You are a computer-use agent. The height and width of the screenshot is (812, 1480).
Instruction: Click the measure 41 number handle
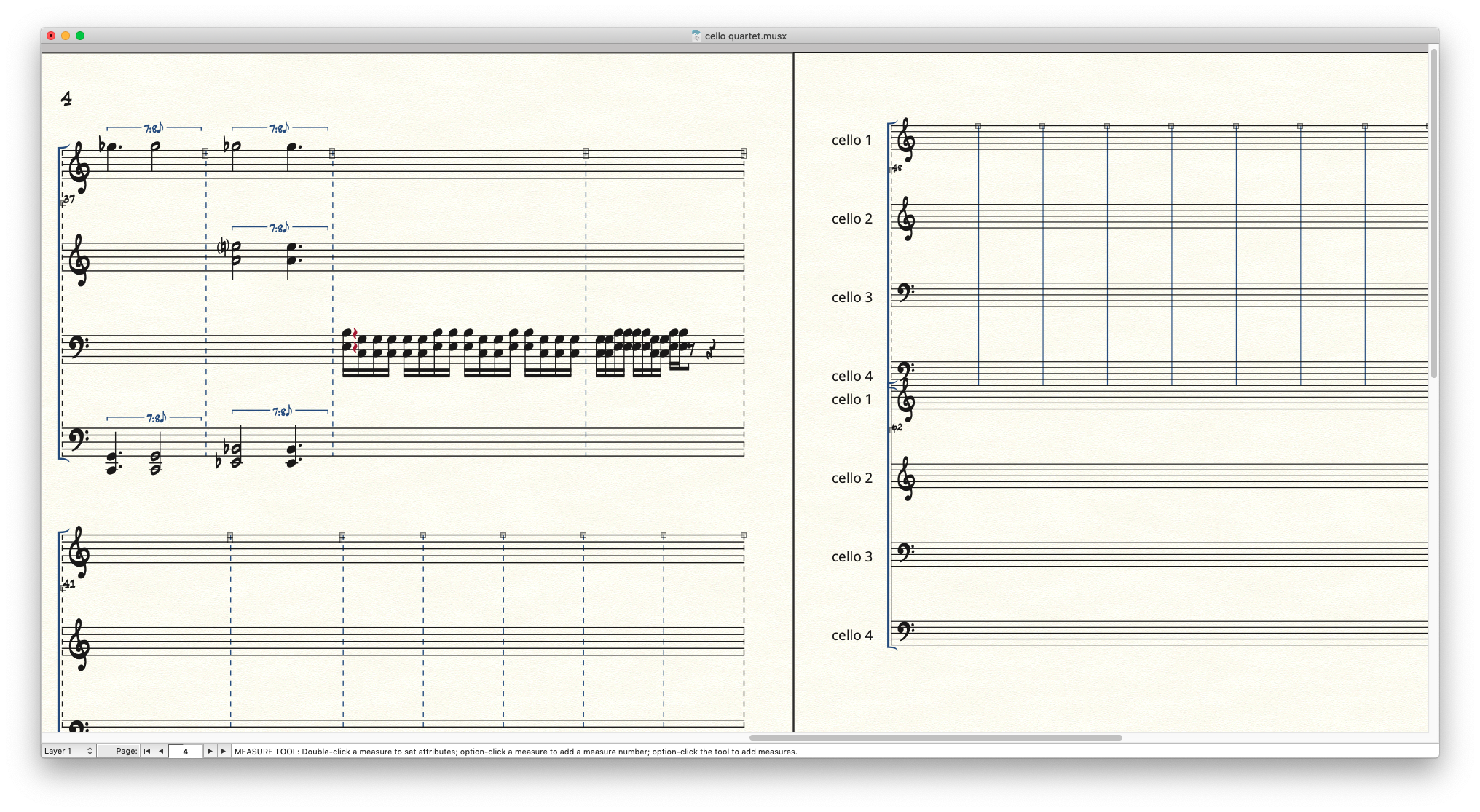[63, 588]
